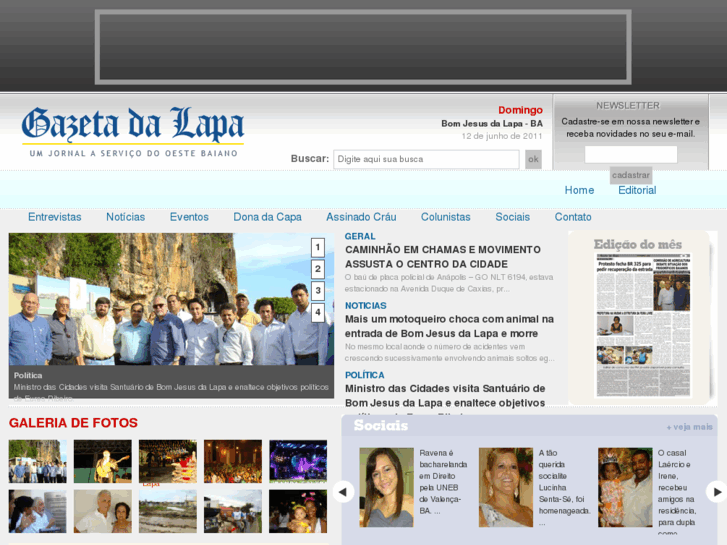Click the date '12 de junho de 2011'

(x=502, y=136)
